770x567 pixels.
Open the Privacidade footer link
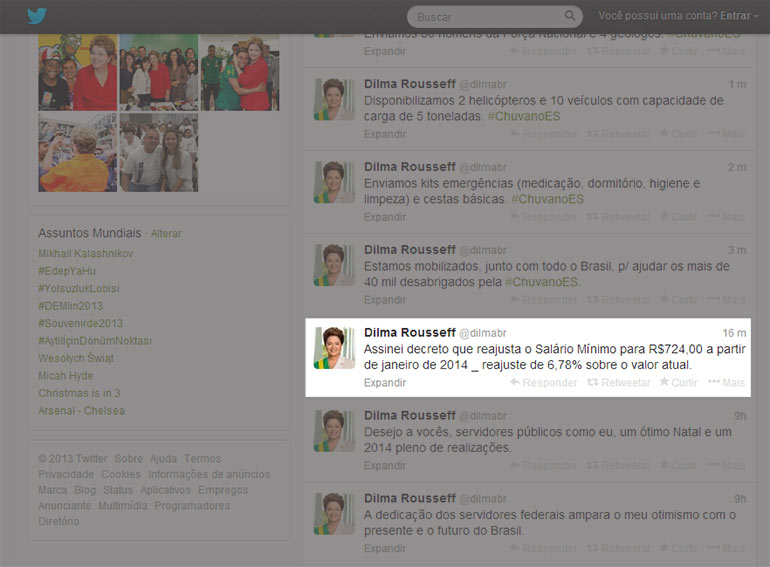click(x=66, y=475)
